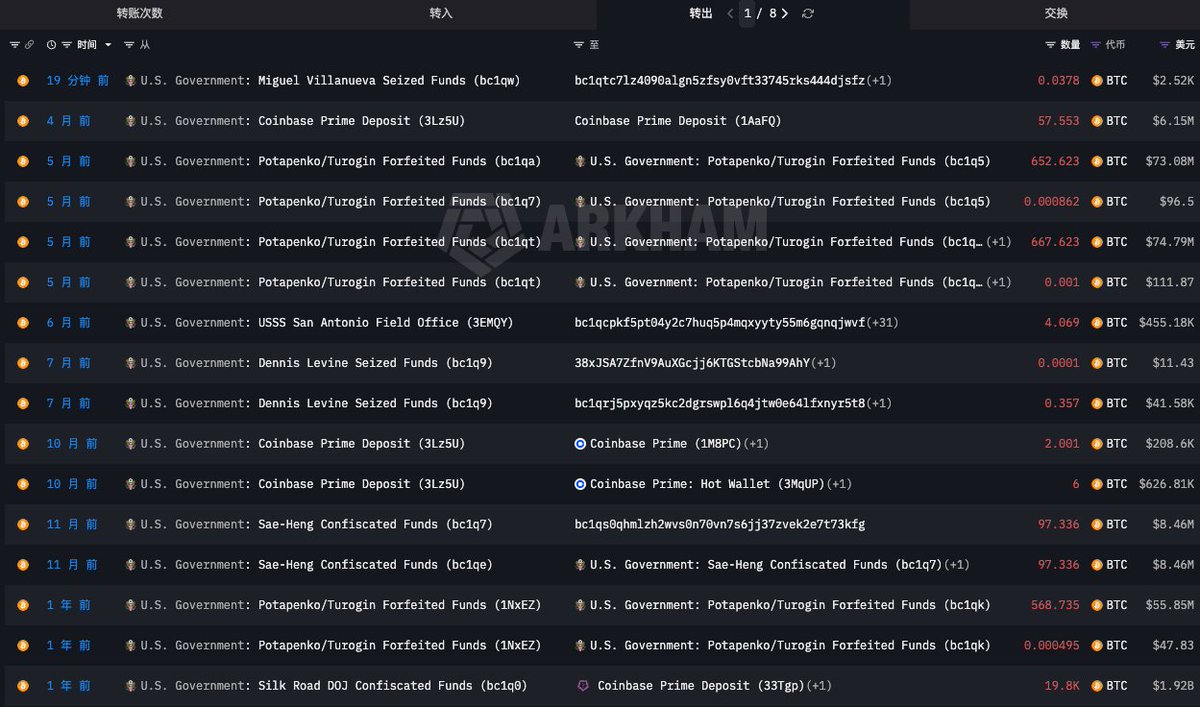1200x707 pixels.
Task: Click the 代币 token filter icon
Action: tap(1096, 45)
